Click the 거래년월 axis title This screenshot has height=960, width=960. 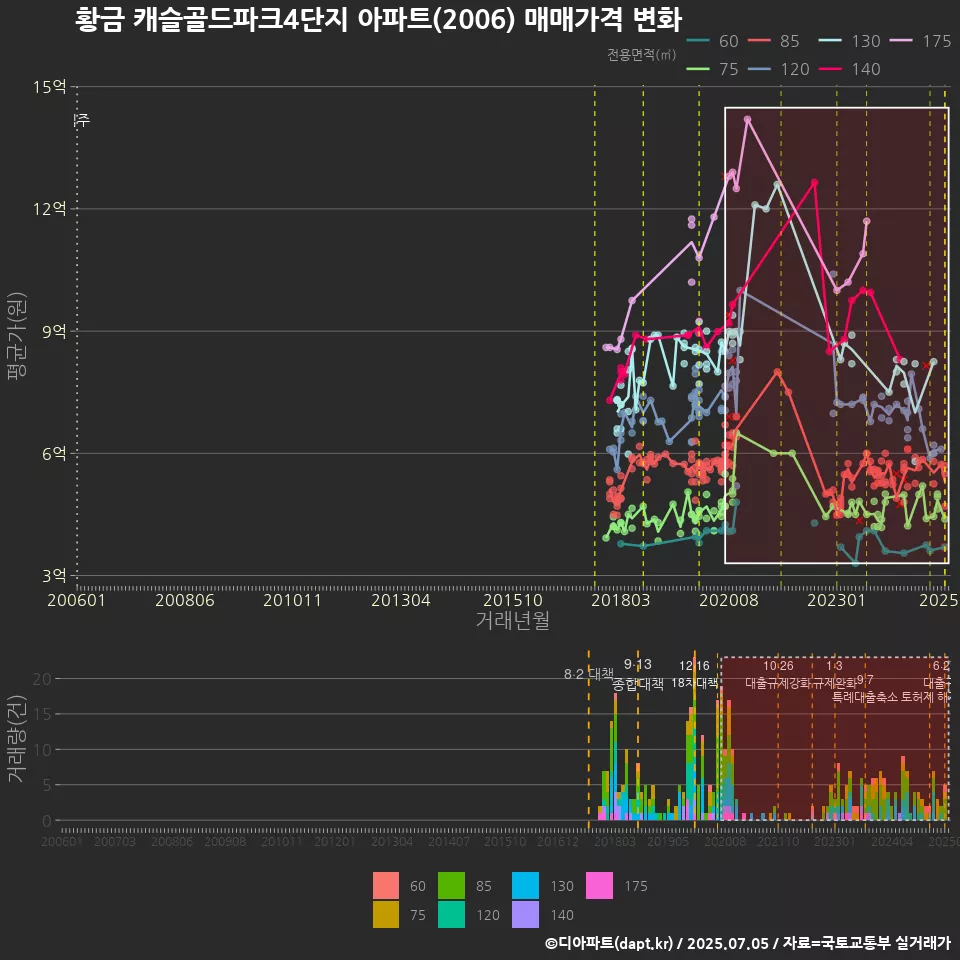(513, 620)
